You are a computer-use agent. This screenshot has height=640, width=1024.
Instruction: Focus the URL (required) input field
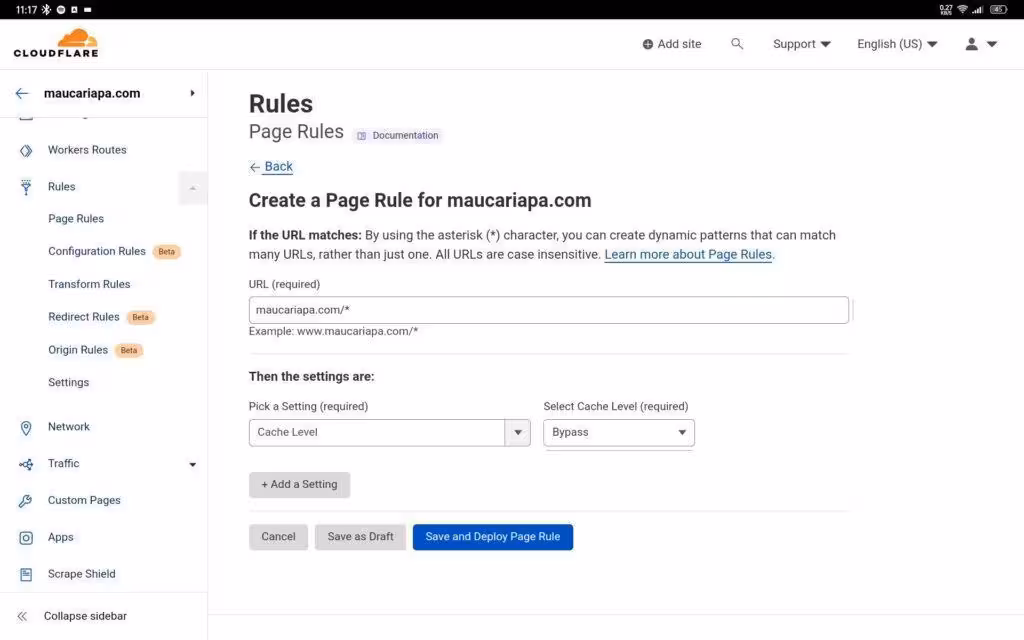(x=549, y=310)
